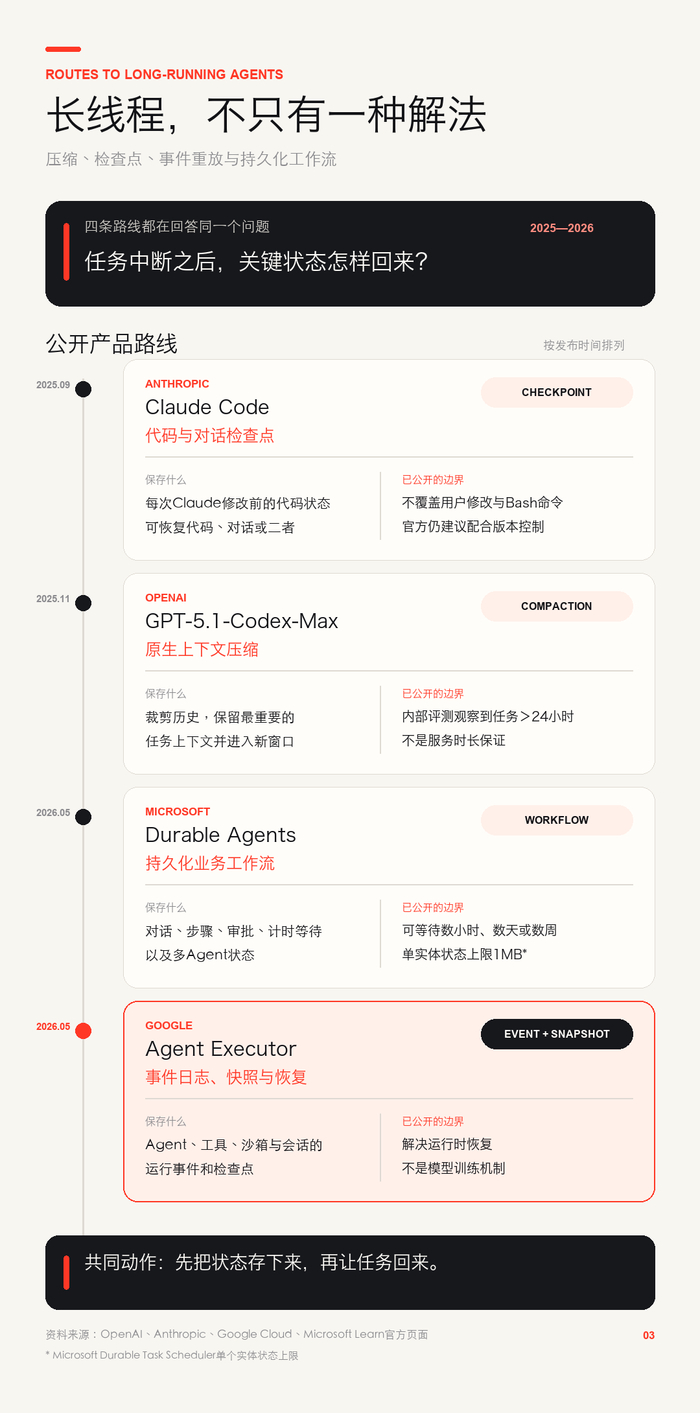Click the line 可恢复代码、对话或二者
The height and width of the screenshot is (1413, 700).
pos(220,527)
